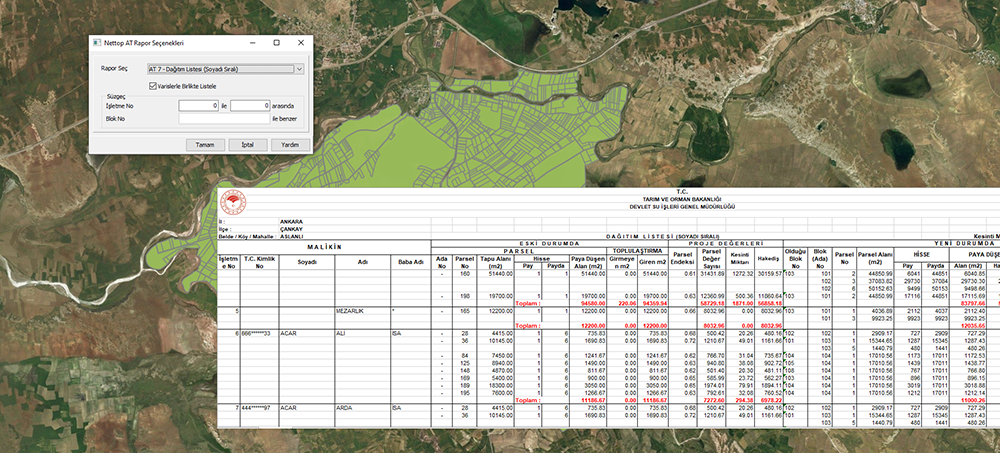Select the MEZARLIK cell in the report
Viewport: 1000px width, 453px height.
point(349,311)
